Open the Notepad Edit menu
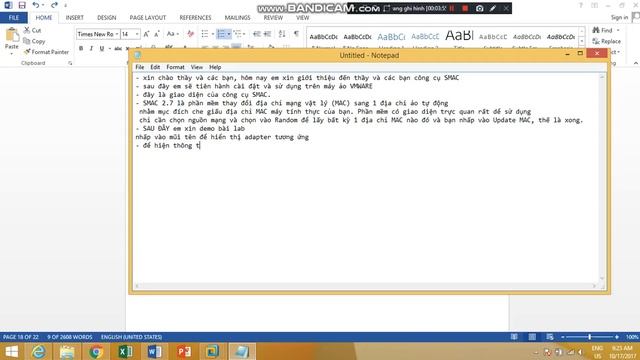Viewport: 640px width, 360px height. 155,67
